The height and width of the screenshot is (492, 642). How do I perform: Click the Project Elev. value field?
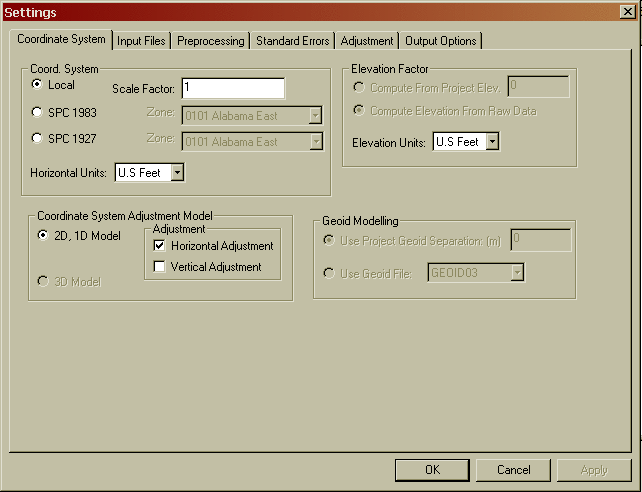click(x=538, y=86)
